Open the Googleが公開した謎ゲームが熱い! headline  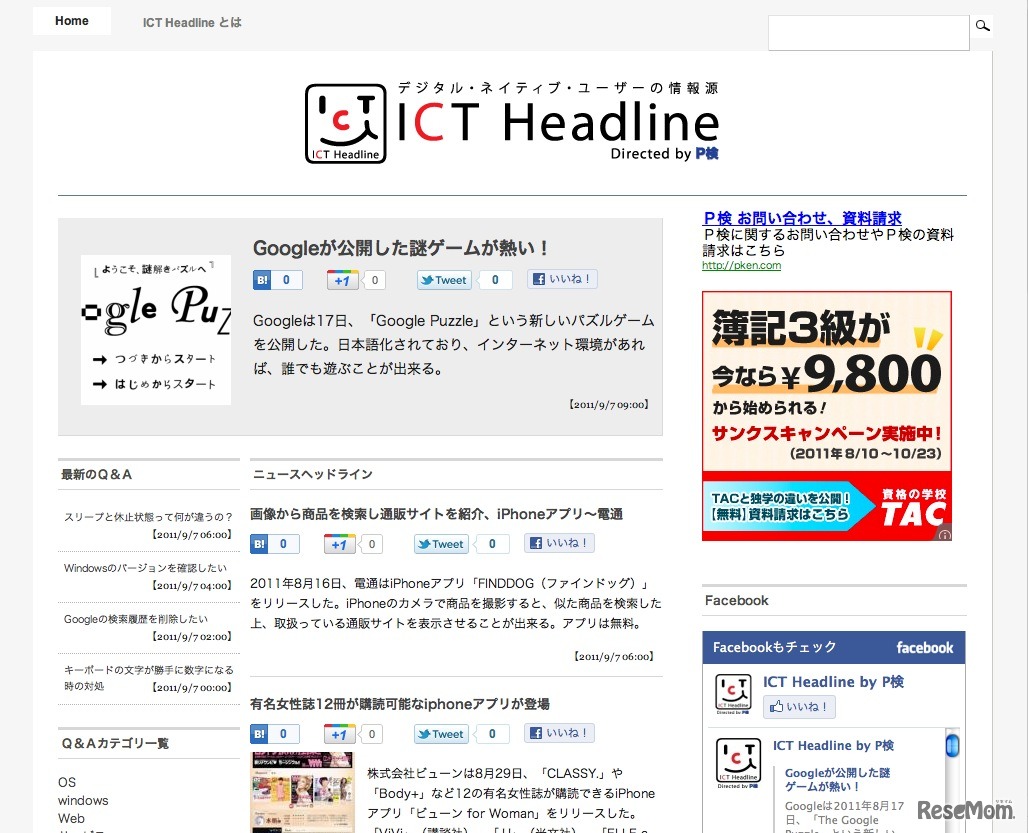(x=400, y=248)
